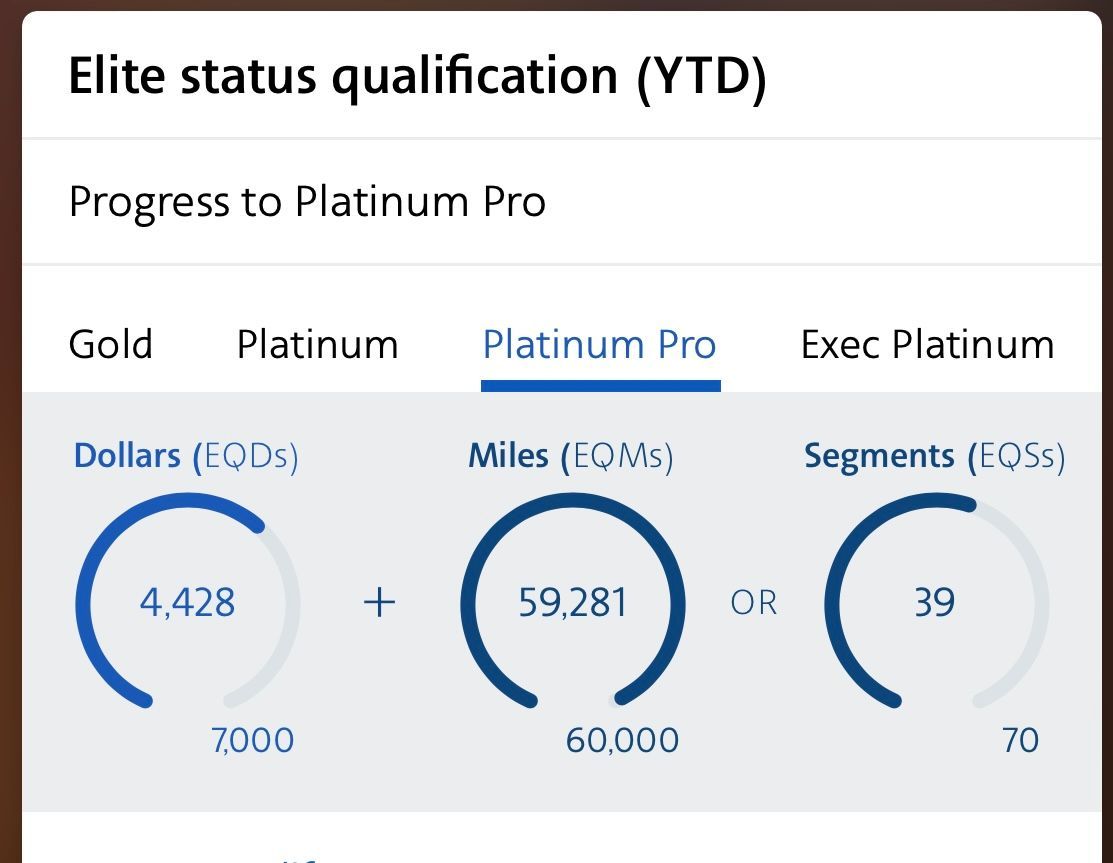This screenshot has width=1113, height=863.
Task: Switch to the Gold status tab
Action: coord(110,345)
